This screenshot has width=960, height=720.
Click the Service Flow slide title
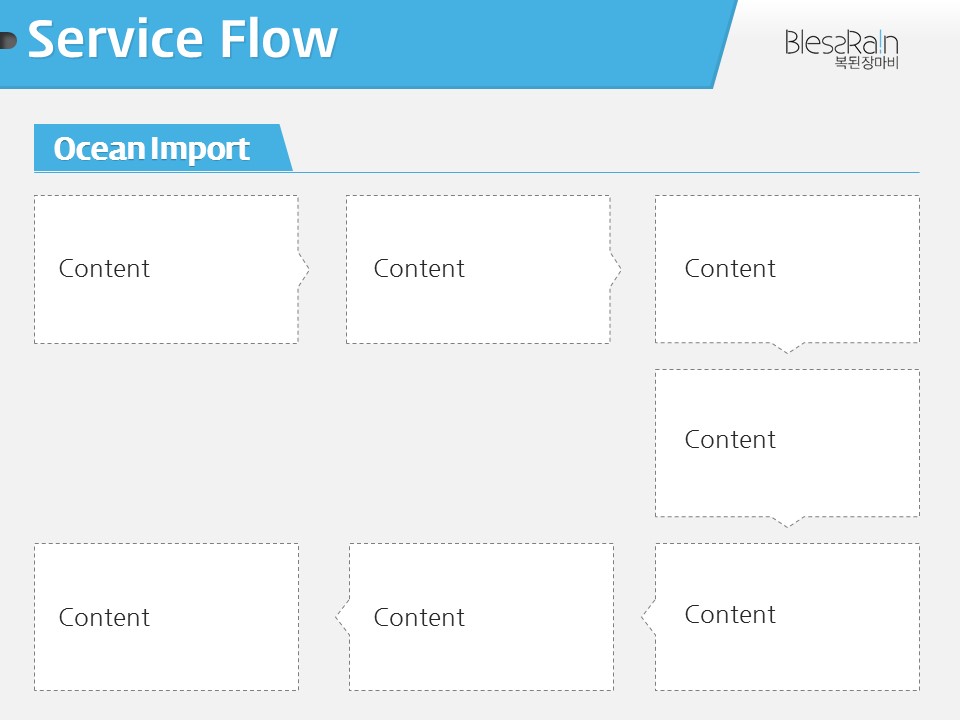click(182, 39)
